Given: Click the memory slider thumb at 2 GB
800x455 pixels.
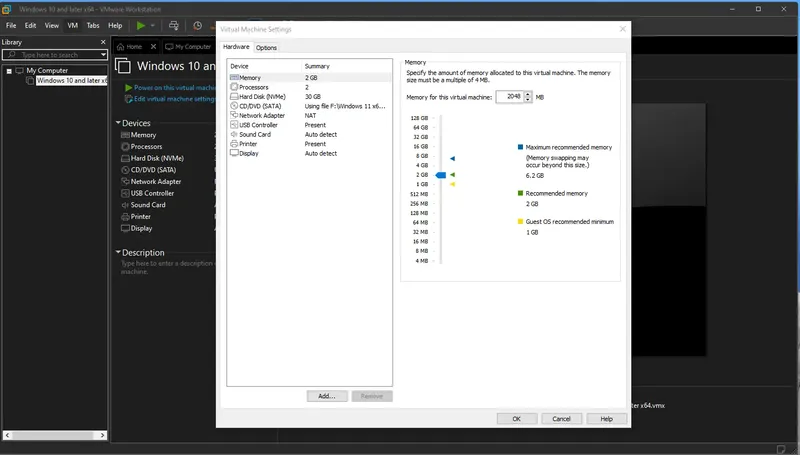Looking at the screenshot, I should click(x=441, y=175).
